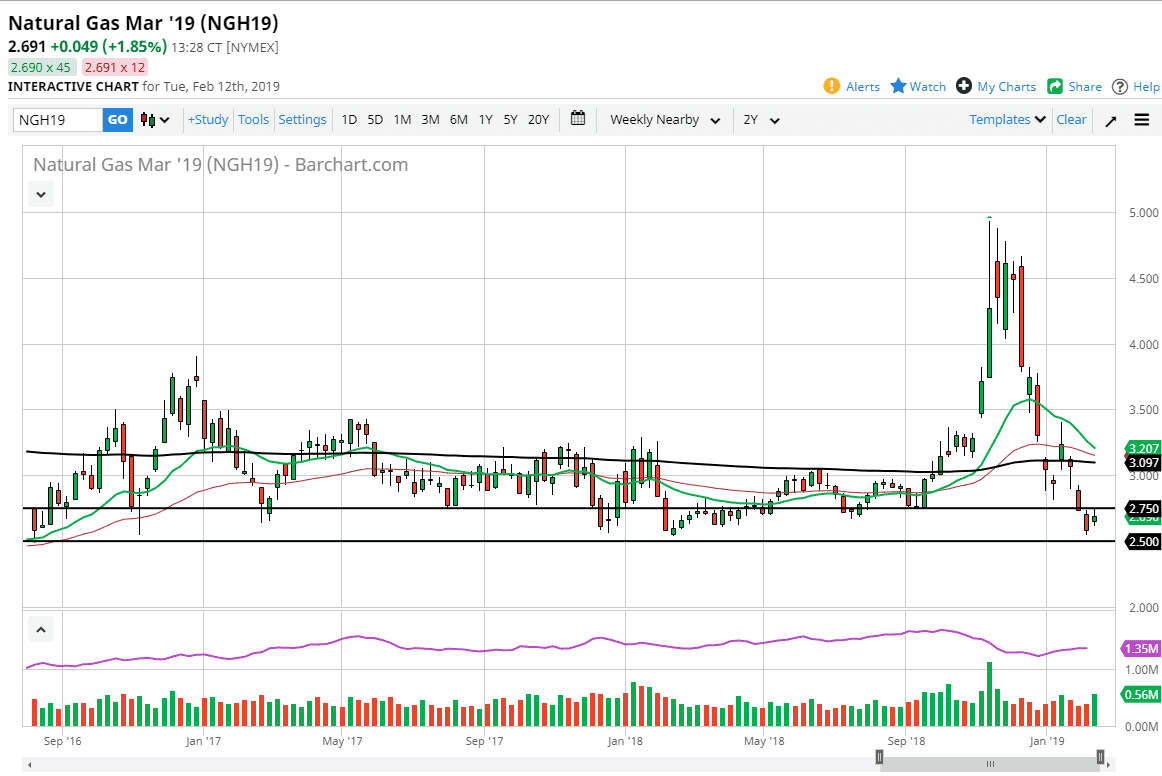The image size is (1162, 776).
Task: Open the Templates dropdown
Action: (1007, 120)
